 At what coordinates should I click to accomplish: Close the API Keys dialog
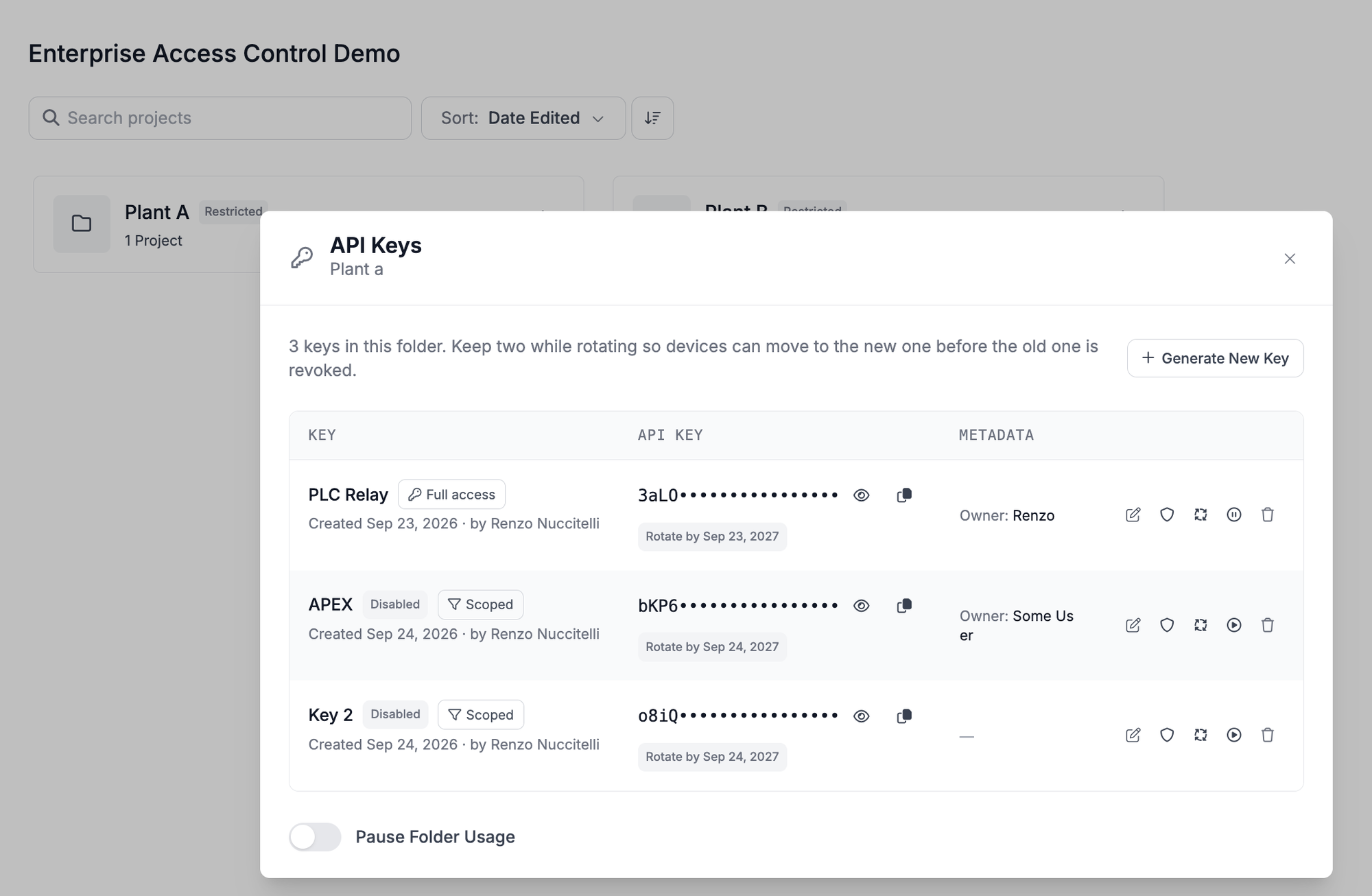(1290, 259)
